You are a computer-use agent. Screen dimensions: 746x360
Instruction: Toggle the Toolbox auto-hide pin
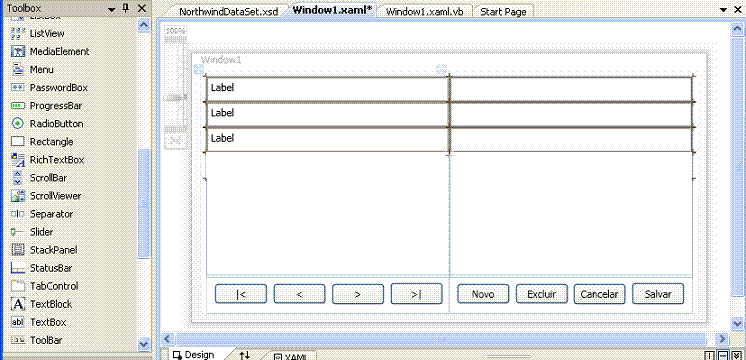tap(126, 8)
